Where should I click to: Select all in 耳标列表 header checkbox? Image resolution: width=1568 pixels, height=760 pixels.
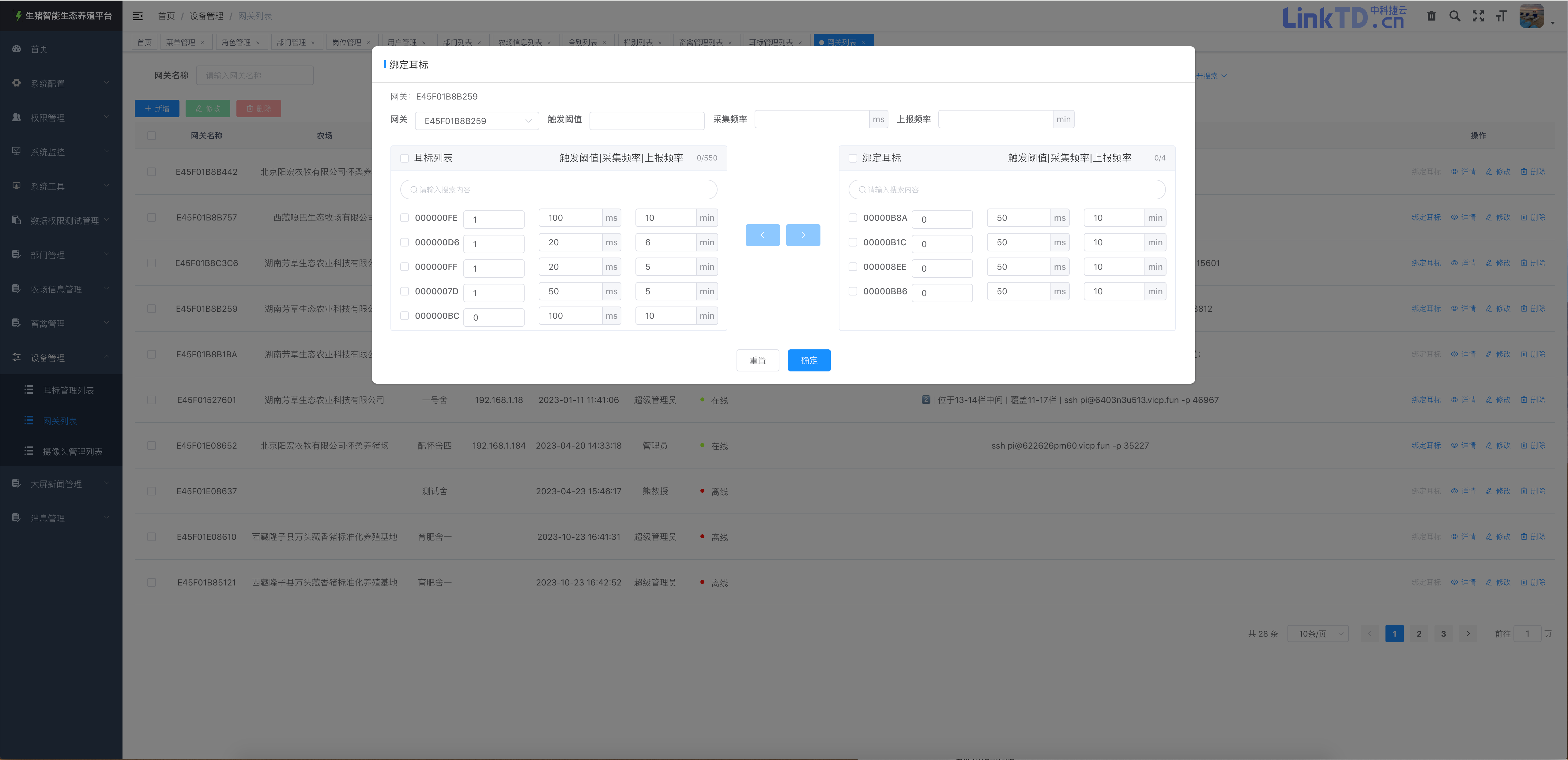coord(404,158)
